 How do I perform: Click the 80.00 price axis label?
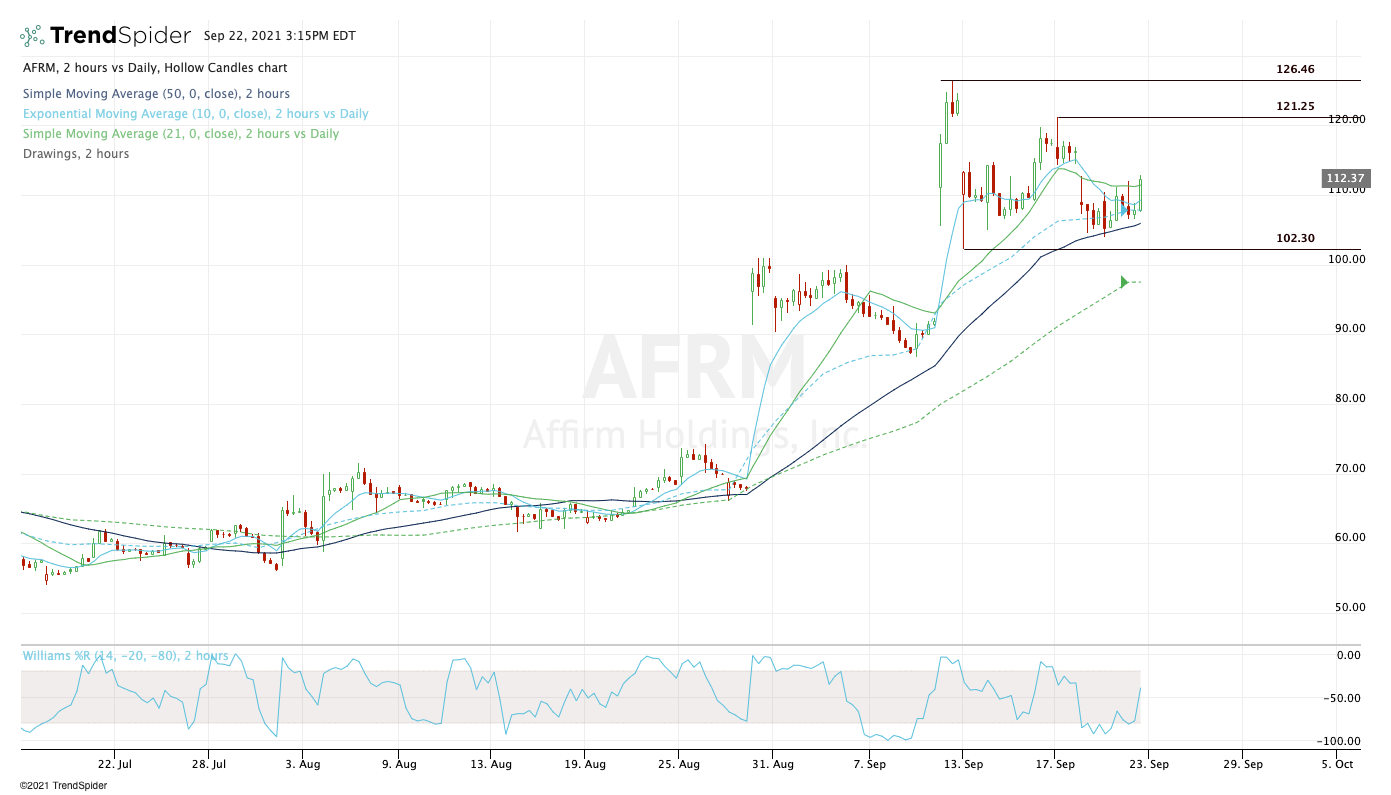(1349, 398)
